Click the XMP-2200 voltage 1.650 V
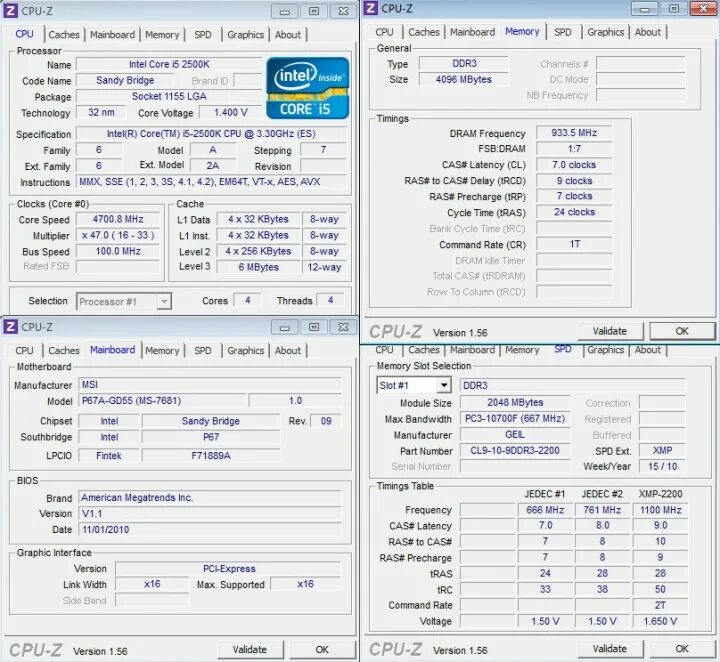Screen dimensions: 720x662 (660, 621)
